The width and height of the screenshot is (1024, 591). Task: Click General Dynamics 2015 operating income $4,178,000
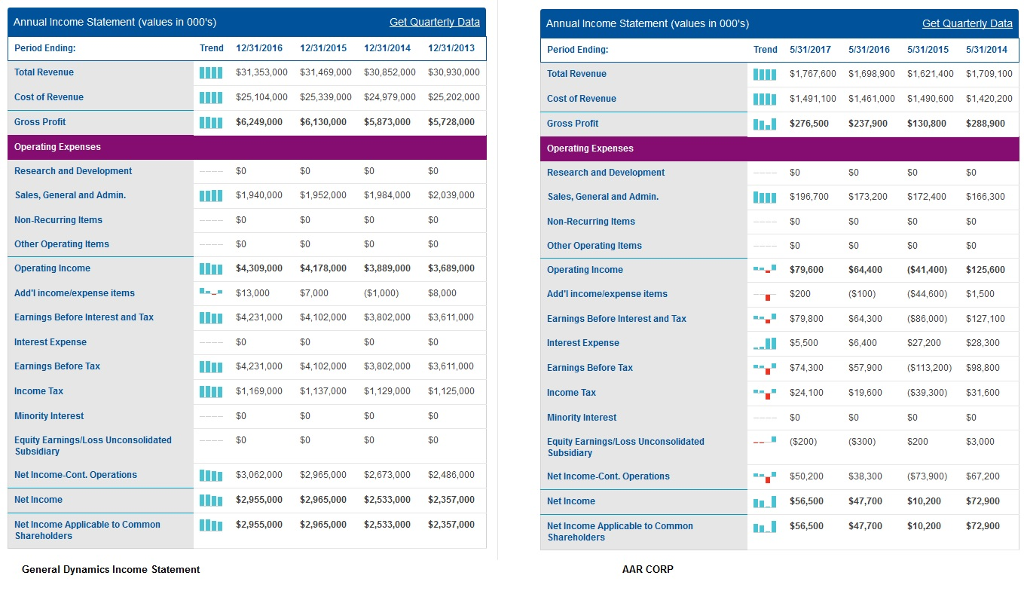click(x=323, y=268)
